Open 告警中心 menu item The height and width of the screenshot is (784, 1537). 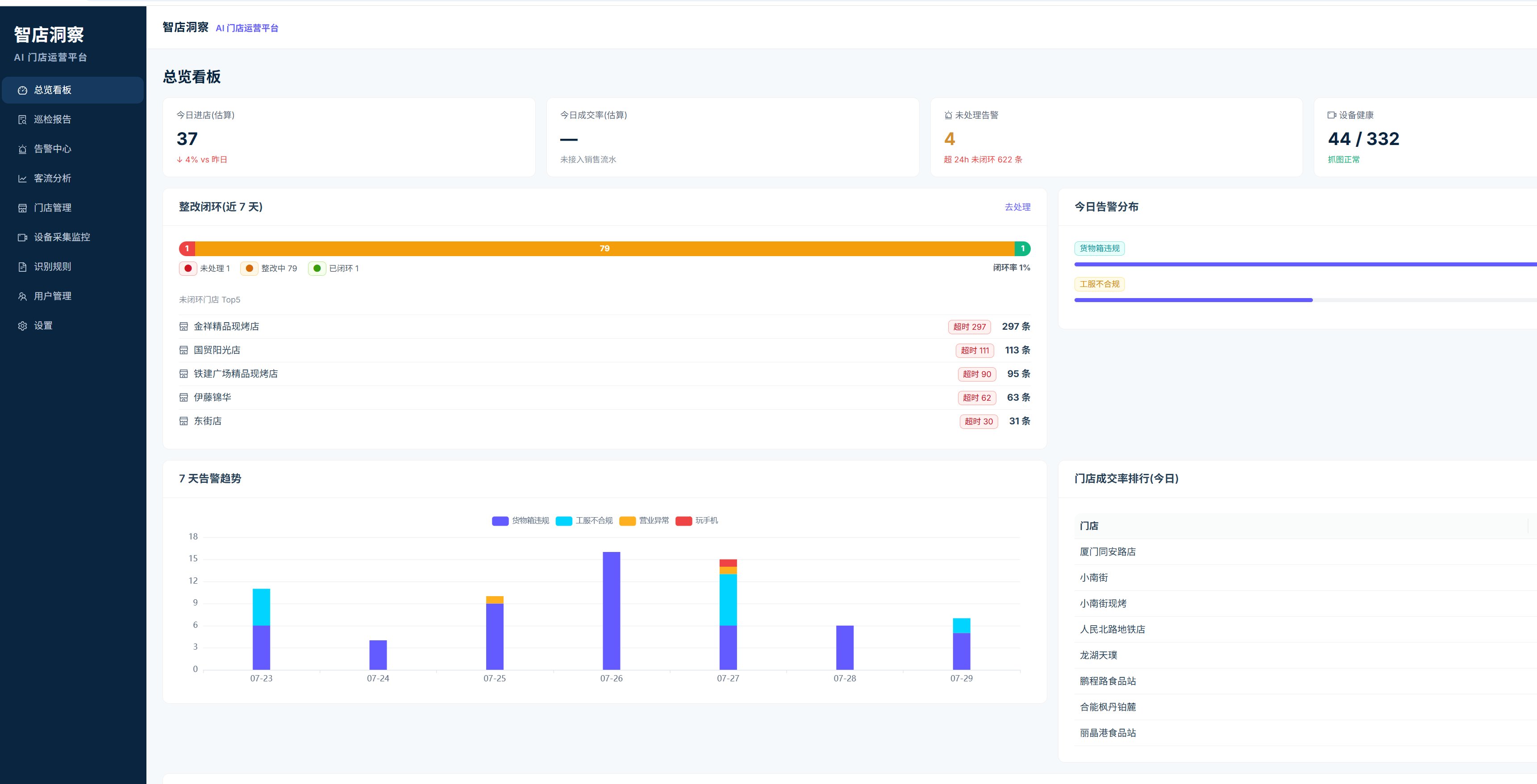73,149
